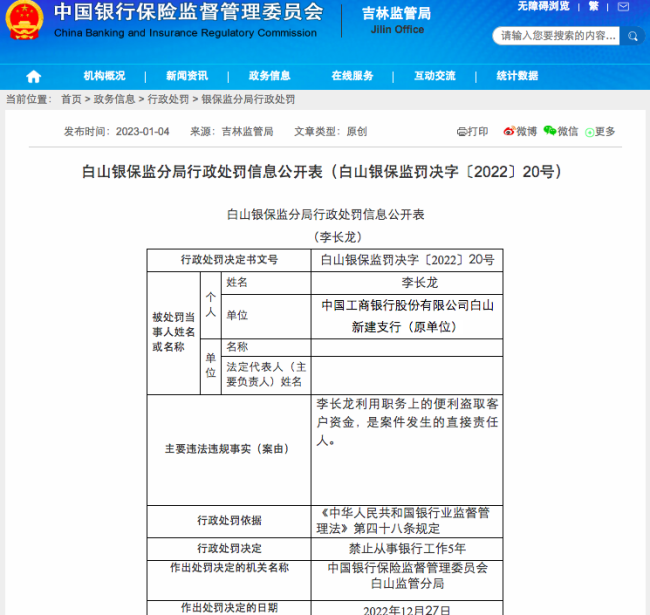Open the 新闻资讯 menu
650x615 pixels.
[x=187, y=76]
